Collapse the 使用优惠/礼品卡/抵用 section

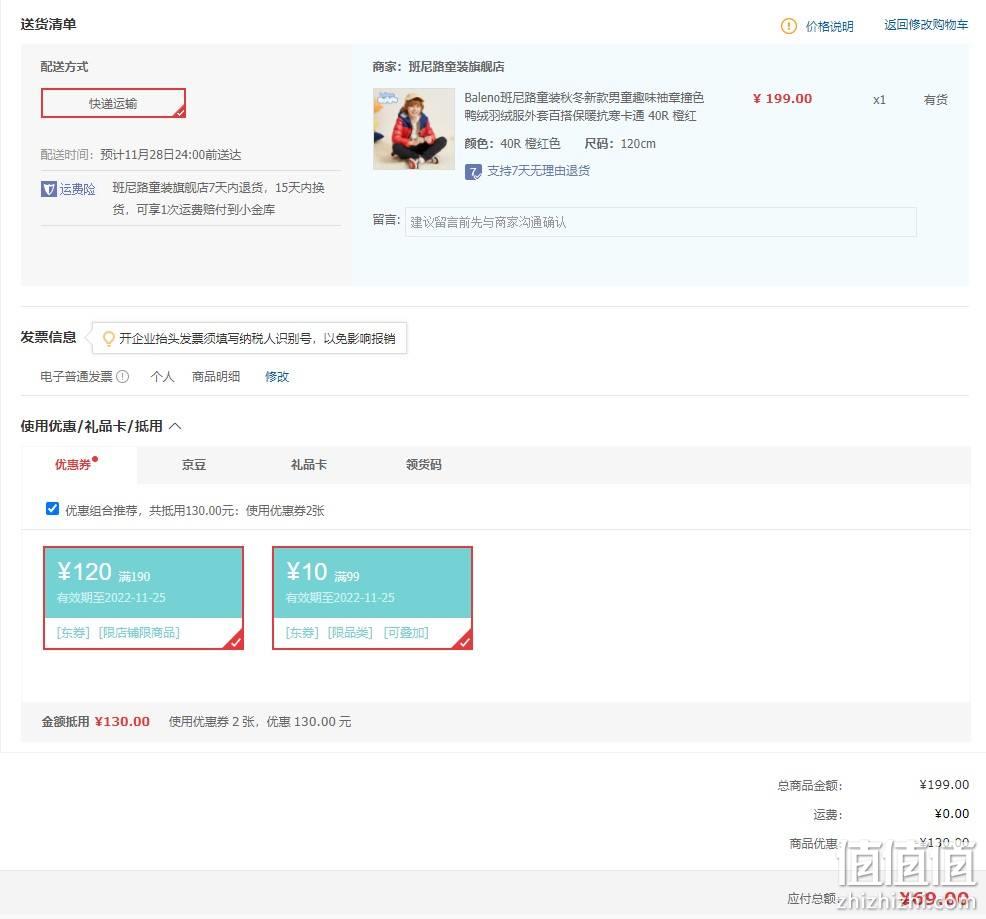[x=175, y=426]
